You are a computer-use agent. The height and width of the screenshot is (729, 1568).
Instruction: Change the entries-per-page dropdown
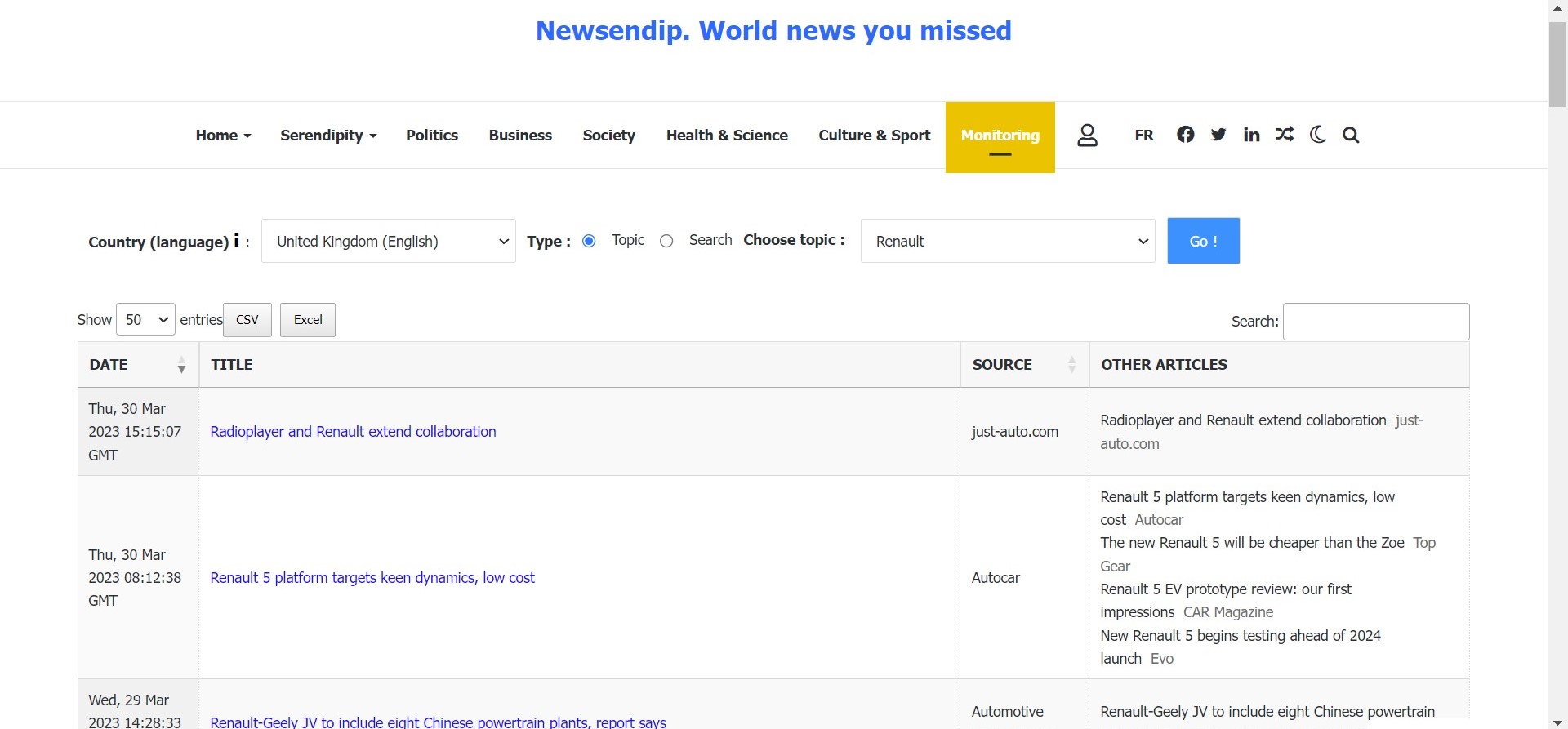145,320
